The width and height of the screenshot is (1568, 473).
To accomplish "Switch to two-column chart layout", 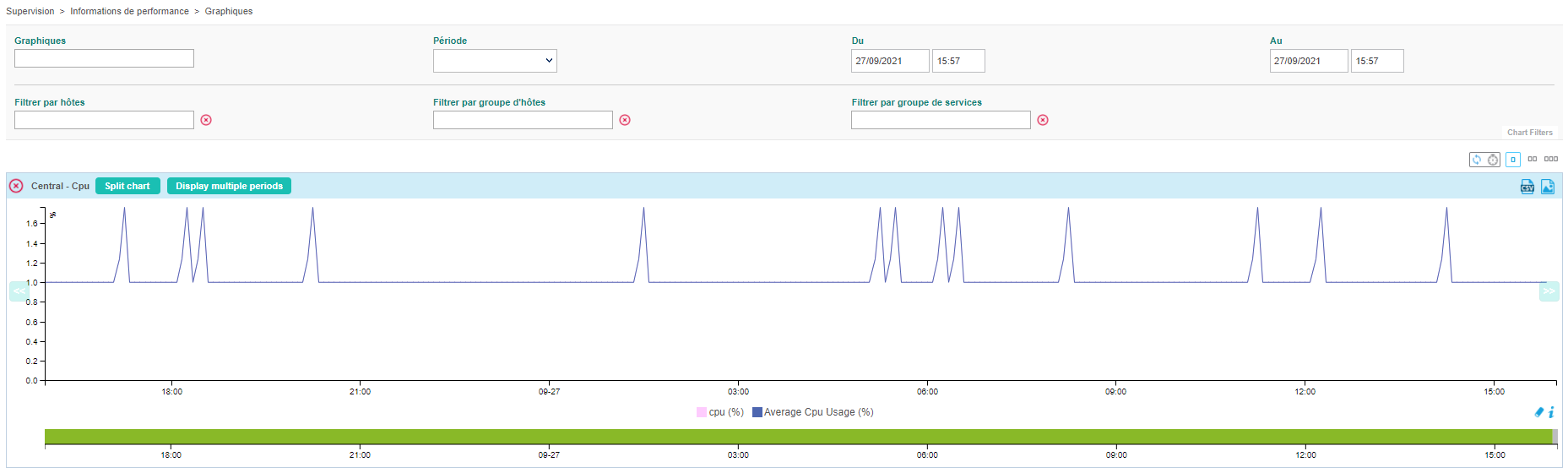I will click(x=1532, y=159).
